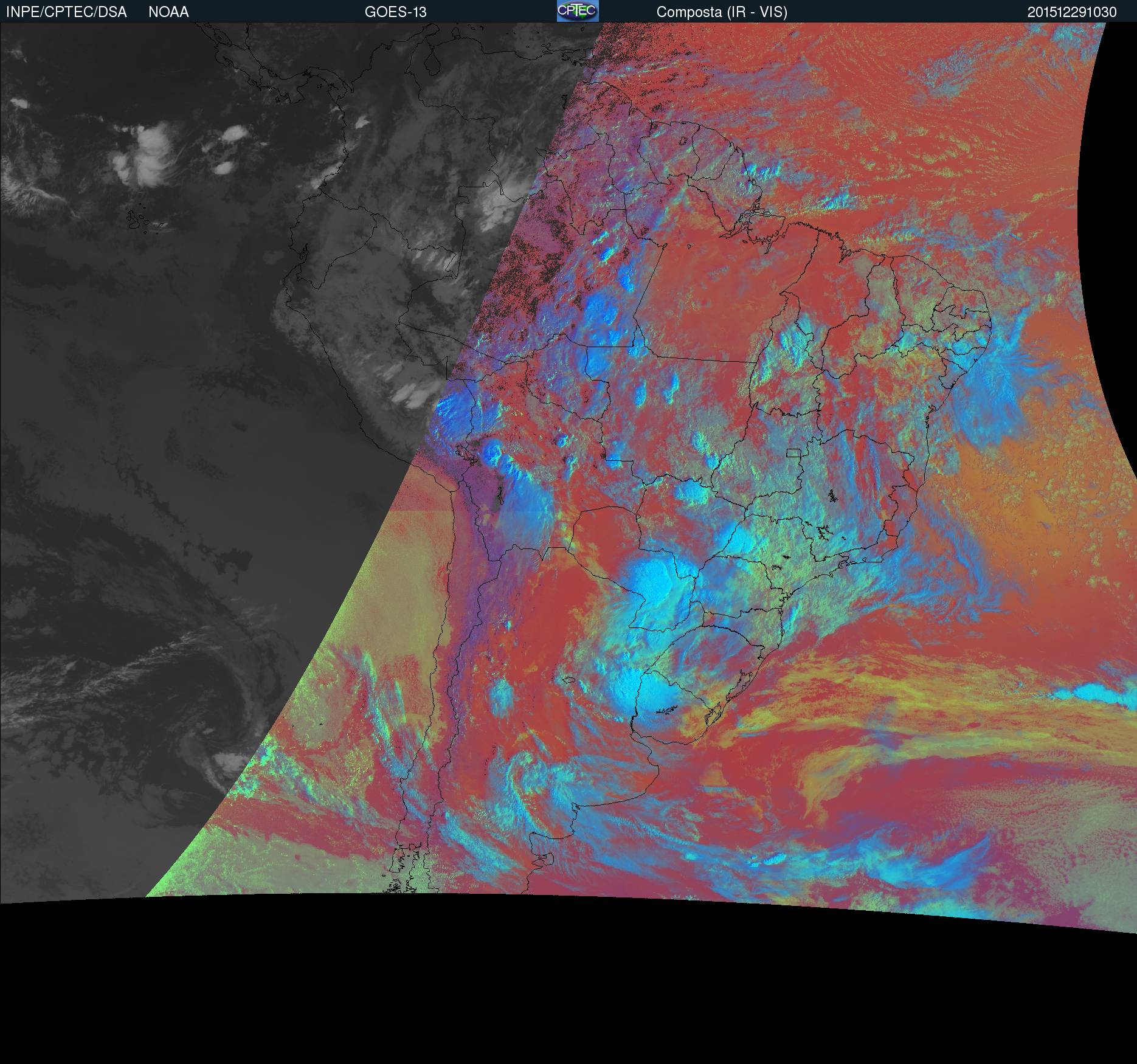Click the Composta (IR - VIS) title
This screenshot has height=1064, width=1137.
coord(722,12)
